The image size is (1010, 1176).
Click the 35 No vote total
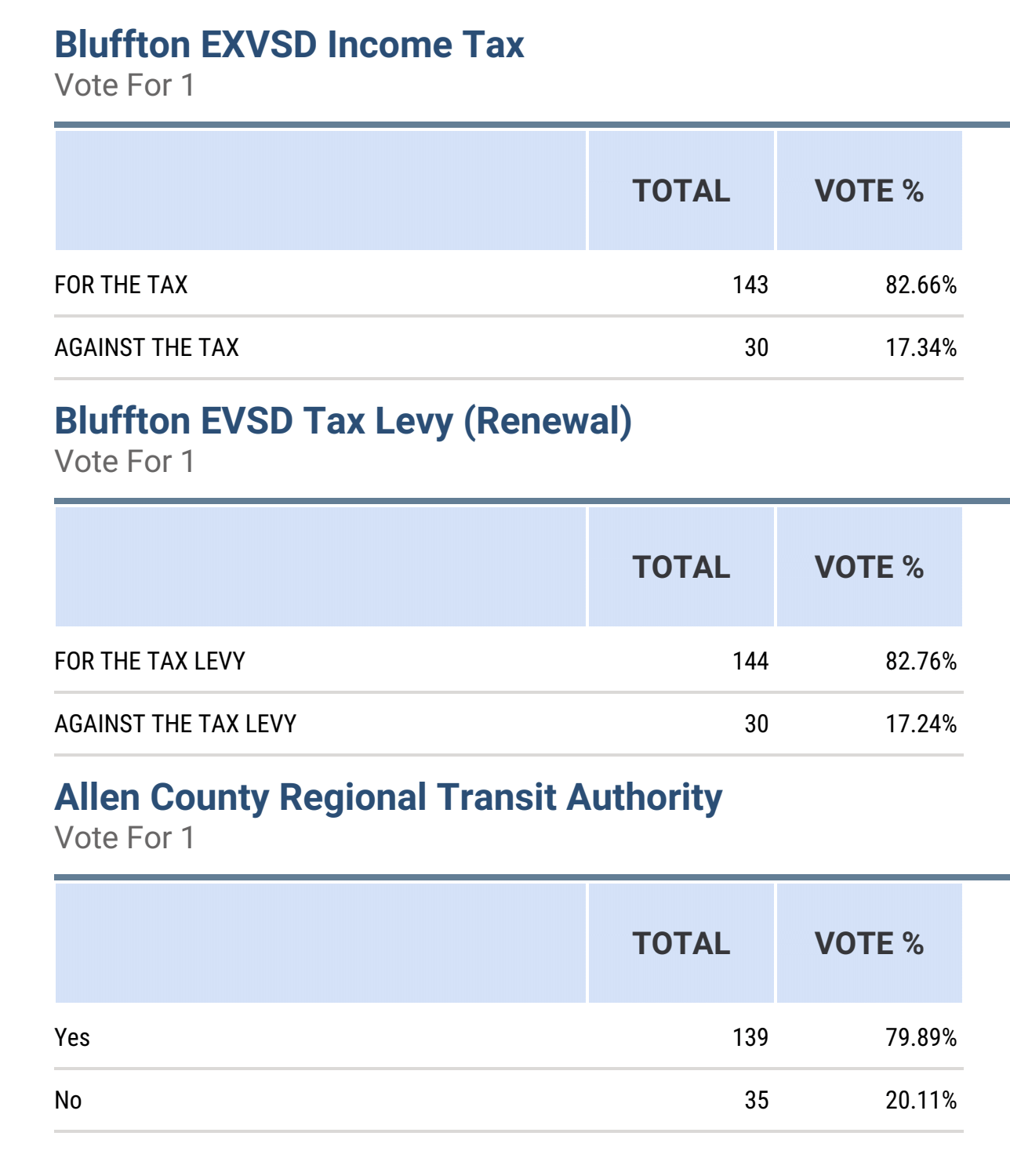point(757,1100)
